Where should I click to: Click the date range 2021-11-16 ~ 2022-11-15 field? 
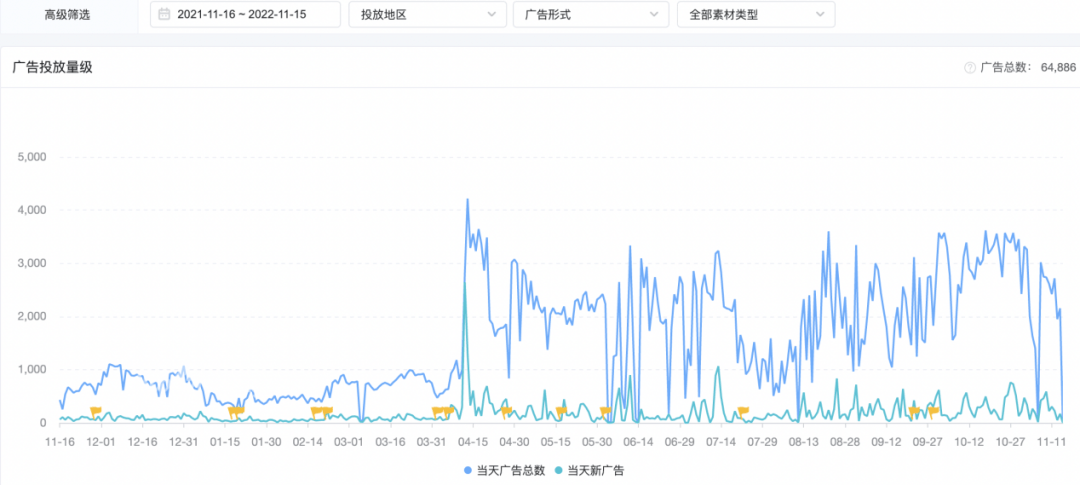245,14
